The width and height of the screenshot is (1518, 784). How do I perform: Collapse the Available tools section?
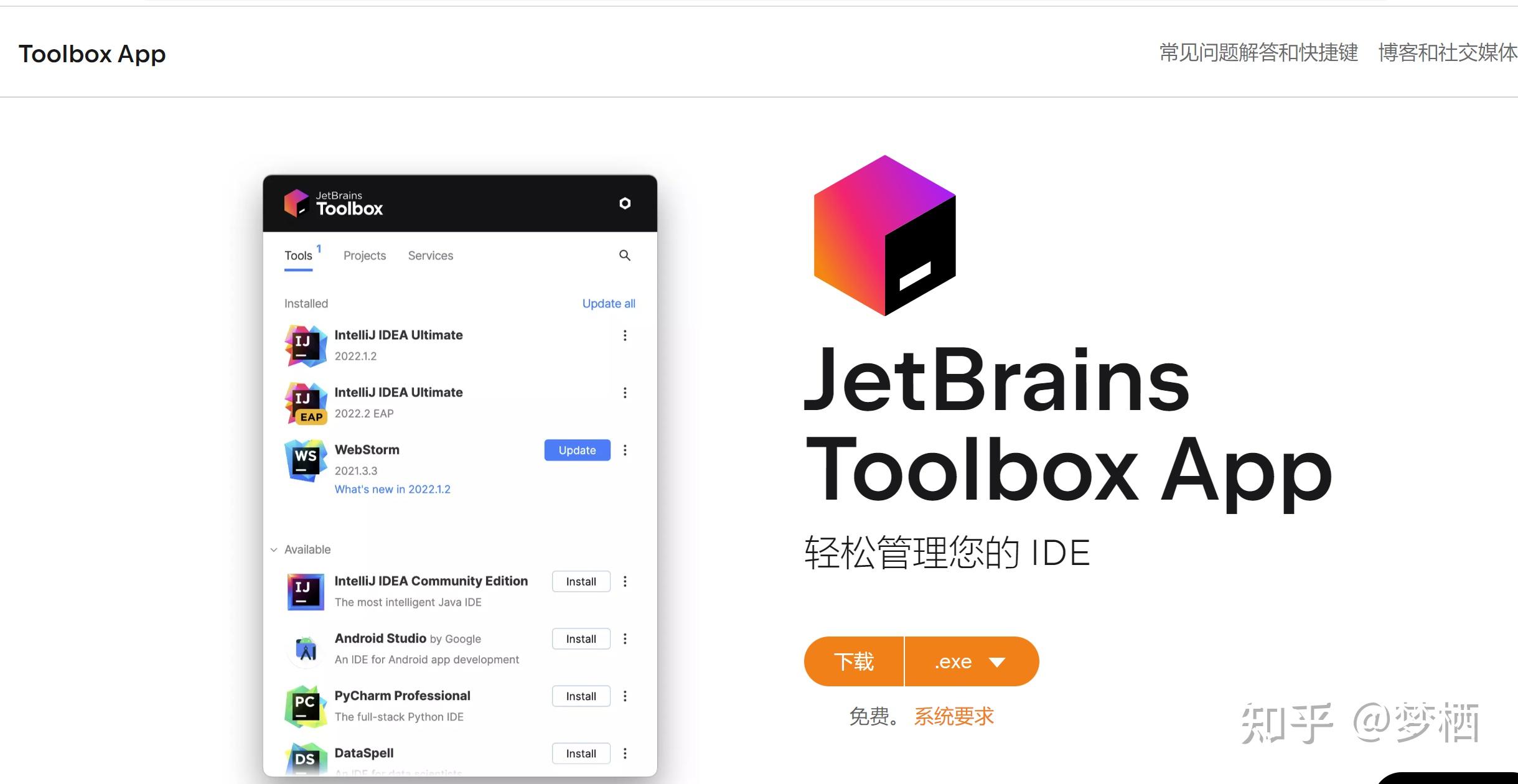[274, 549]
